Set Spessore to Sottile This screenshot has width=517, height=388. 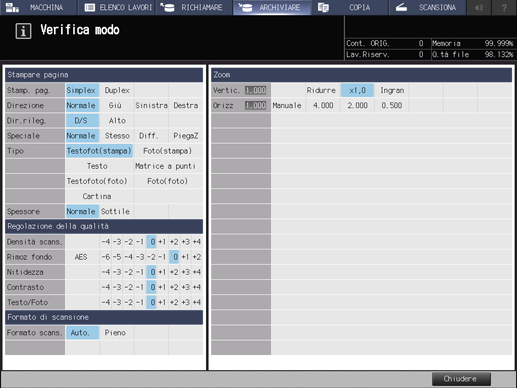pyautogui.click(x=117, y=211)
